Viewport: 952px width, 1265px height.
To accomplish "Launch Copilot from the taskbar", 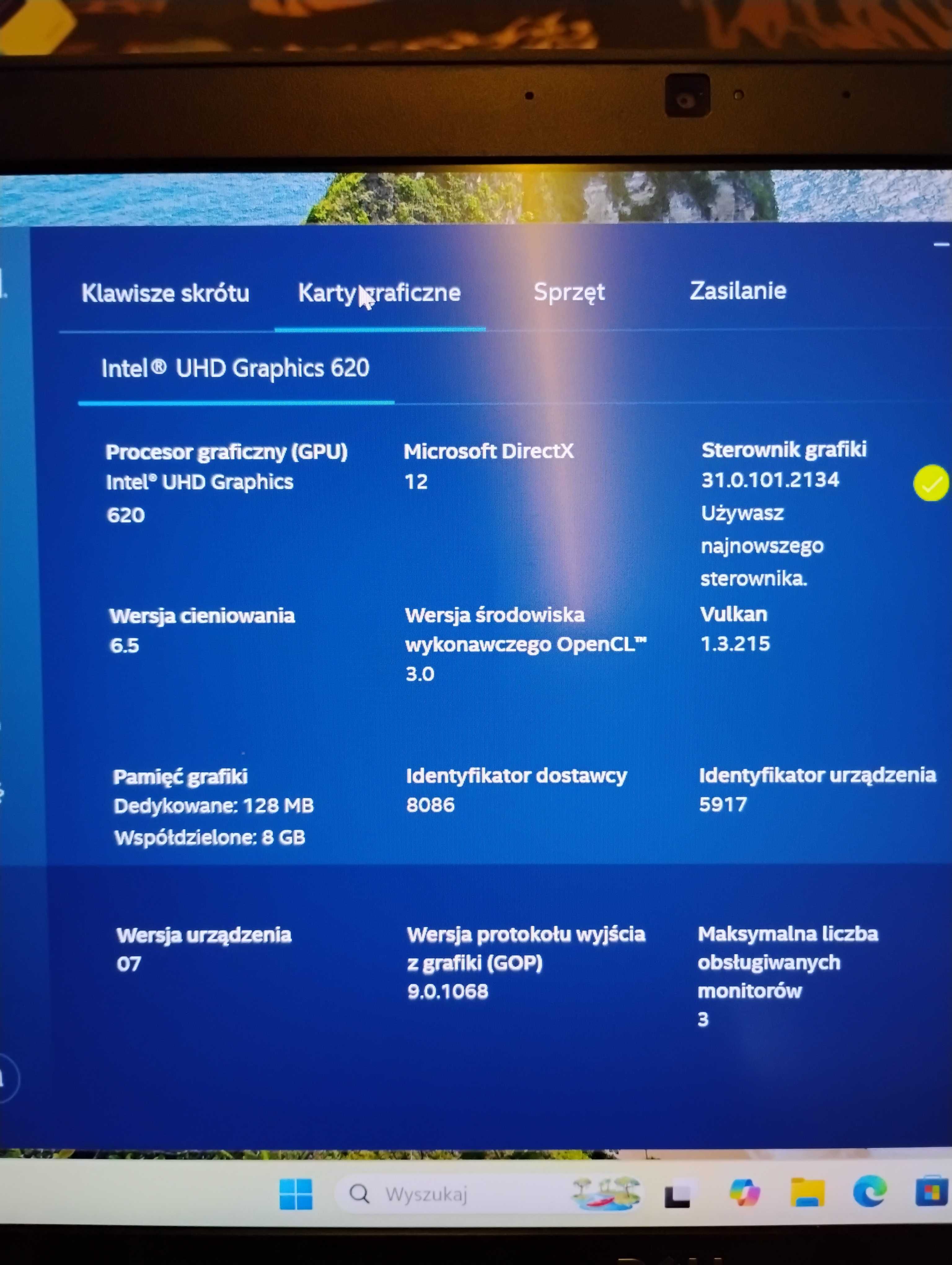I will [x=745, y=1193].
